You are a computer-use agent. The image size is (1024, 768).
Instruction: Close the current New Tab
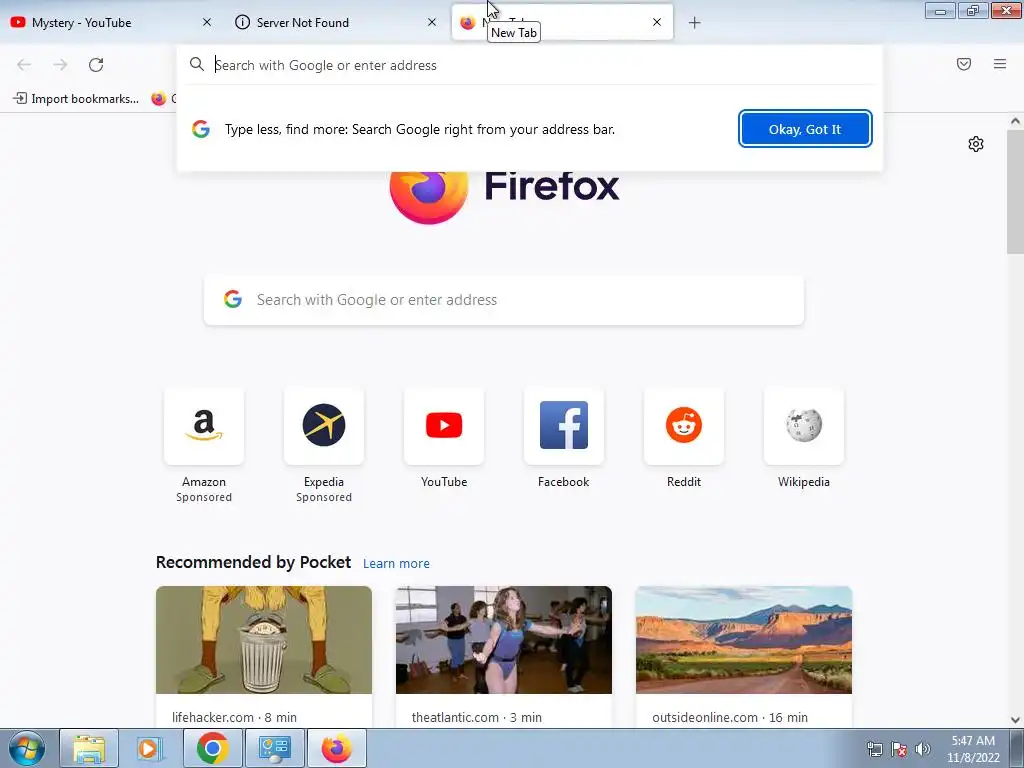coord(657,22)
